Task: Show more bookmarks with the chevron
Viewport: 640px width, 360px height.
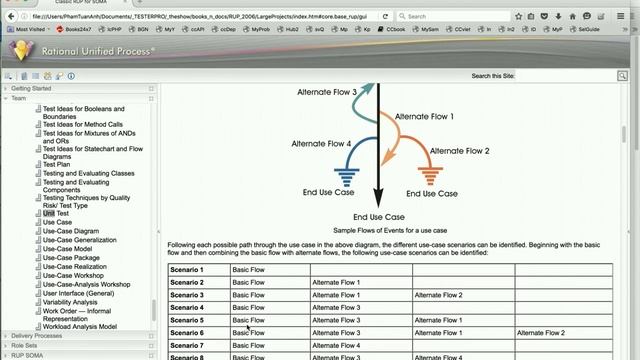Action: click(624, 29)
